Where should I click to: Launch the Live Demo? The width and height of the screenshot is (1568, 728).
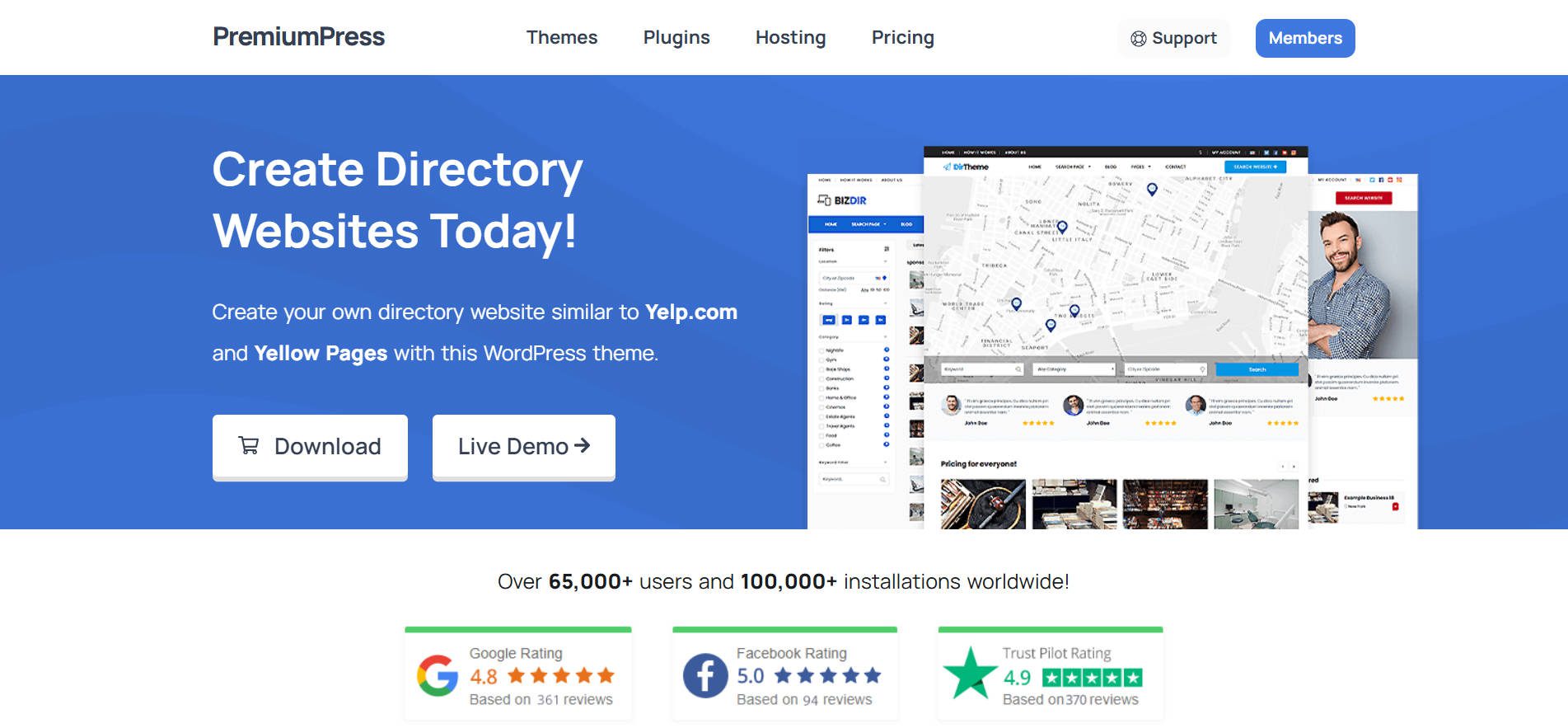524,447
